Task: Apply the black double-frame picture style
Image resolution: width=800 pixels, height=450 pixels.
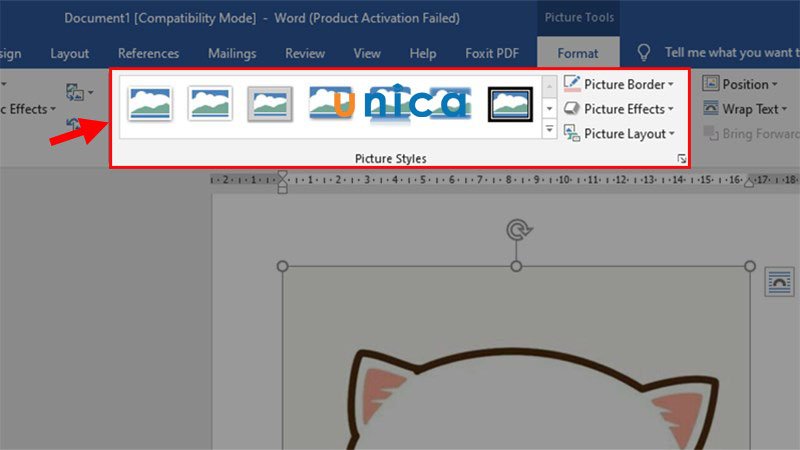Action: 510,104
